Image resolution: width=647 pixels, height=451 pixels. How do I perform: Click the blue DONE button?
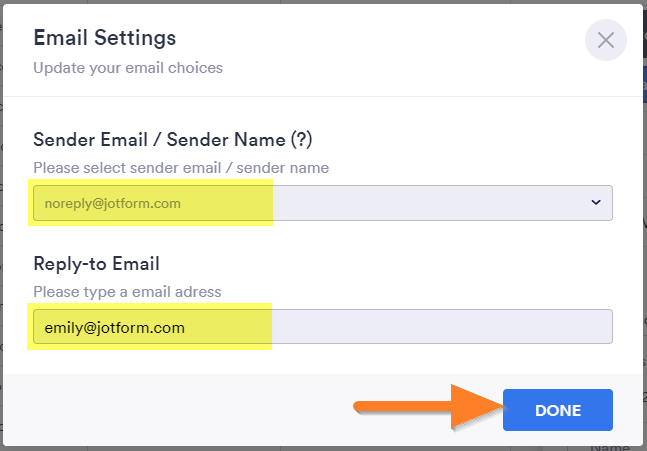tap(557, 410)
